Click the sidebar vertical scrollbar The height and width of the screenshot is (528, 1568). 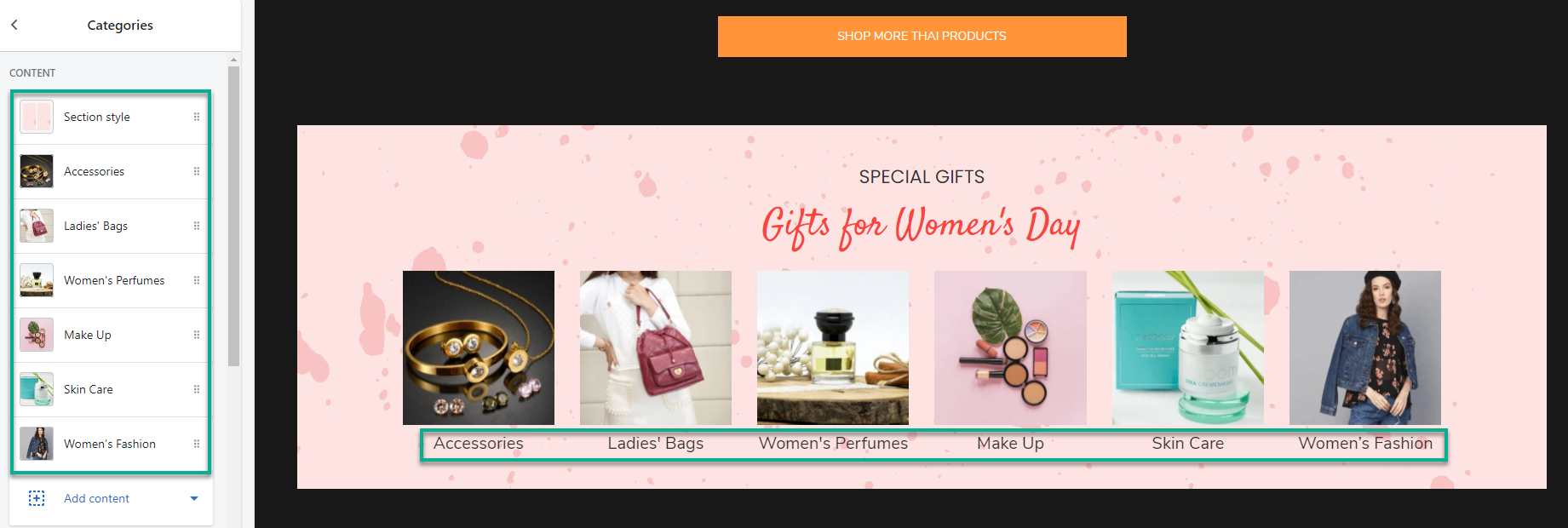click(x=233, y=216)
